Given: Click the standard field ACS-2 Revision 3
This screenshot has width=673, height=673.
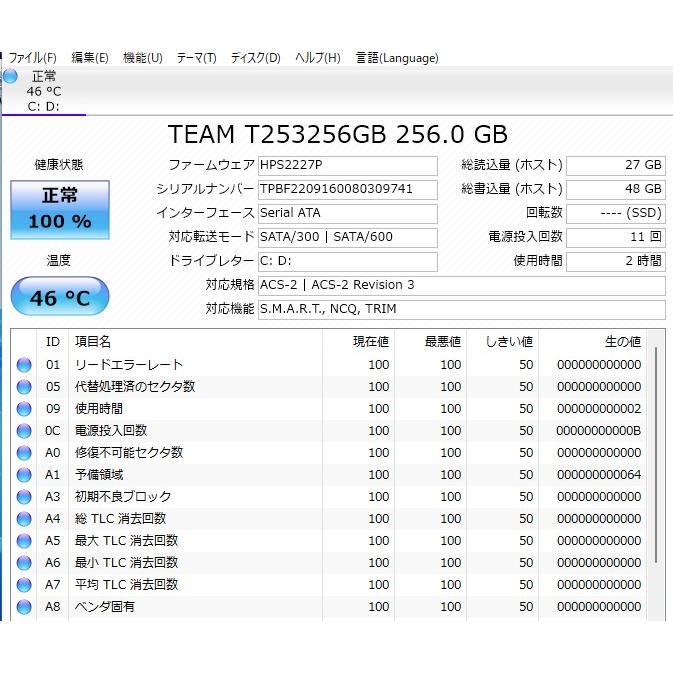Looking at the screenshot, I should (x=461, y=286).
